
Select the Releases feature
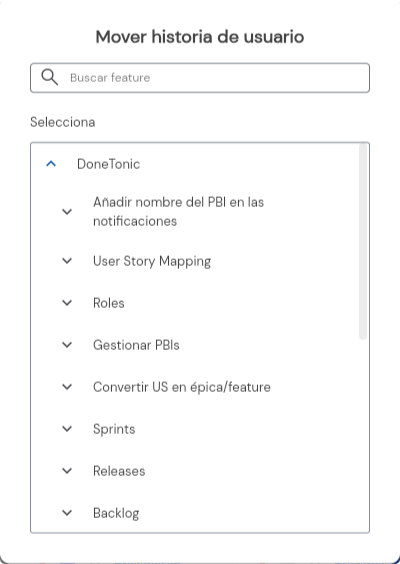coord(119,471)
